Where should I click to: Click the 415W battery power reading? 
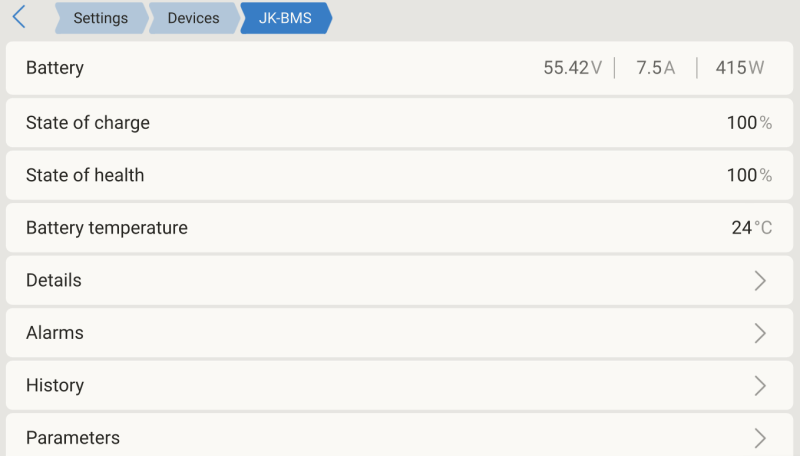click(739, 68)
